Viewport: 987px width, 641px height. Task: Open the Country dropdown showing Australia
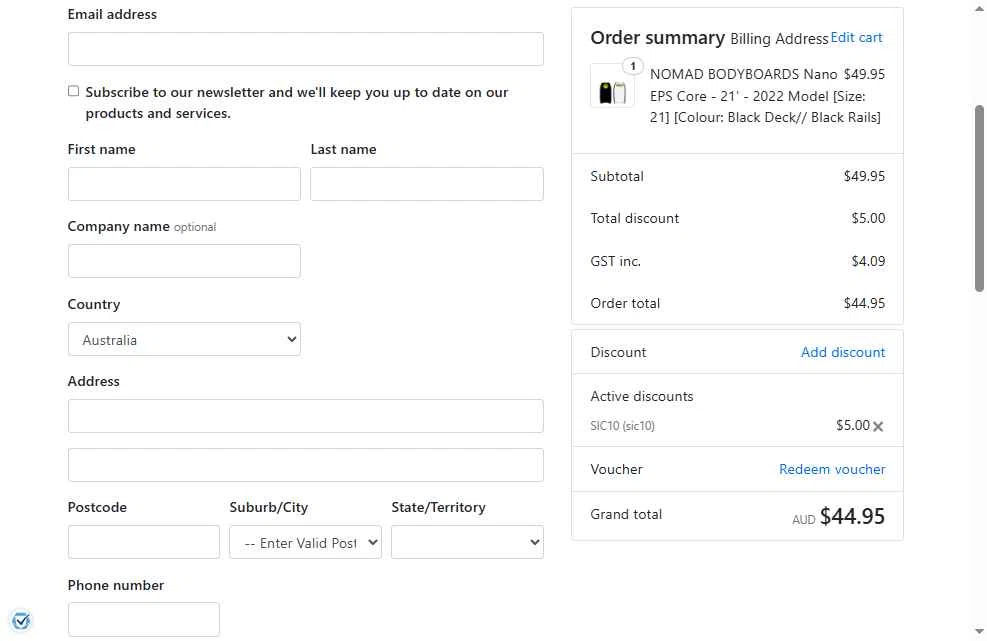[184, 339]
